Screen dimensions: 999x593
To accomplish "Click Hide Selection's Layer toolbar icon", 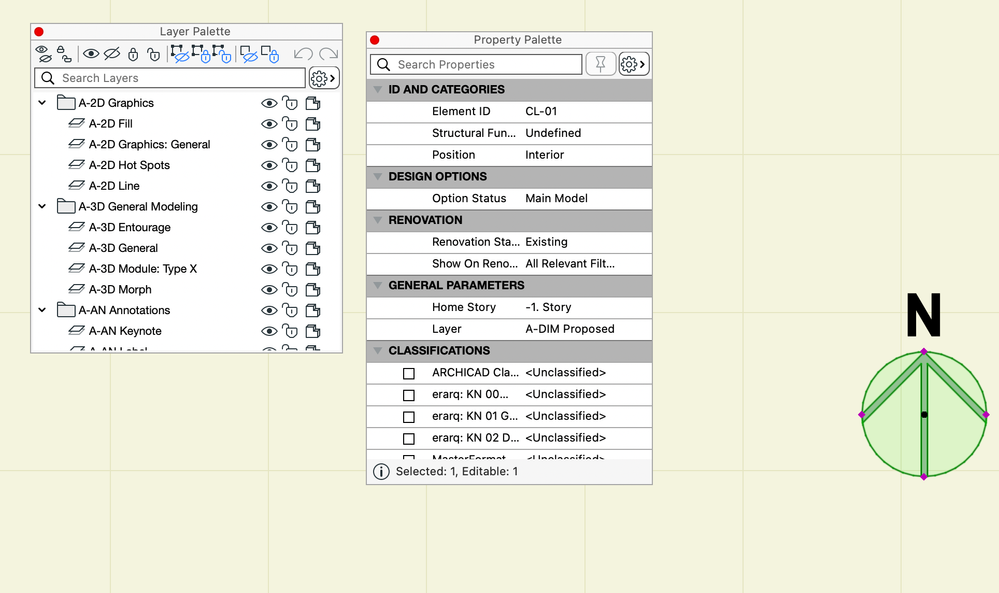I will point(179,54).
